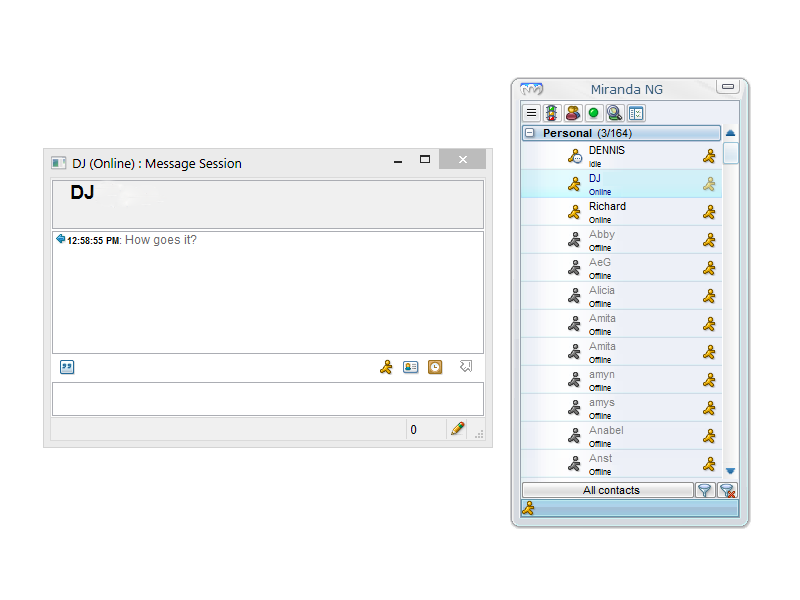Open the main menu hamburger button
The width and height of the screenshot is (800, 600).
[532, 114]
